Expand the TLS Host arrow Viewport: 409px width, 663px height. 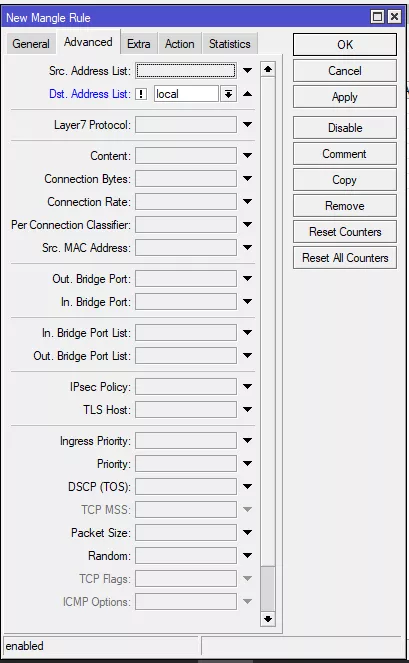coord(247,409)
